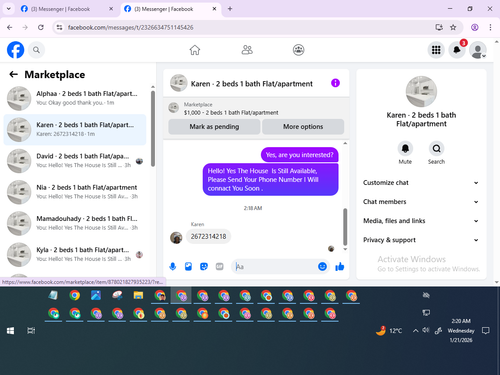500x375 pixels.
Task: Click the Search conversation icon
Action: [436, 148]
